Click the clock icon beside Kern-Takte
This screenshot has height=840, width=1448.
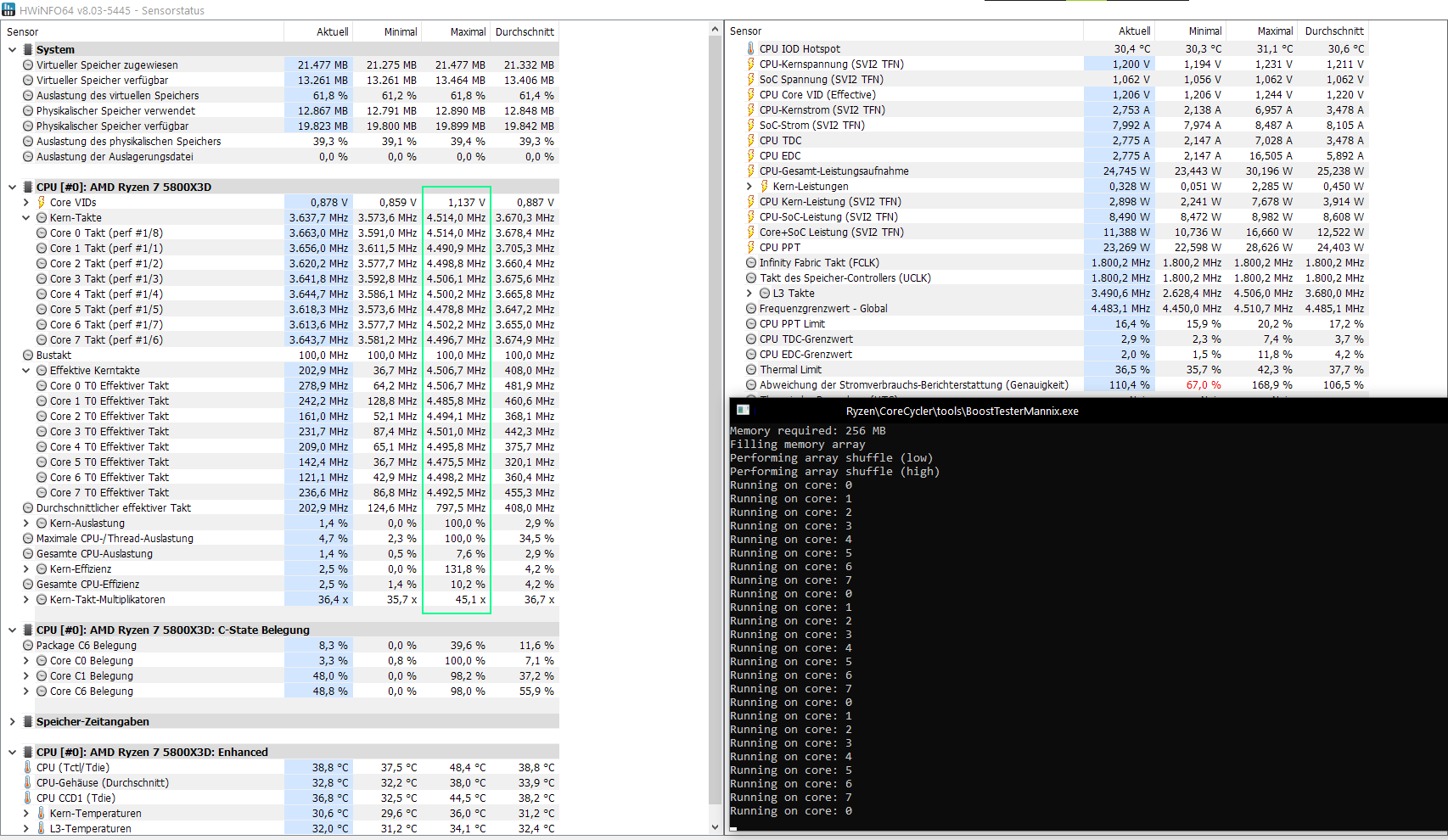click(x=42, y=217)
